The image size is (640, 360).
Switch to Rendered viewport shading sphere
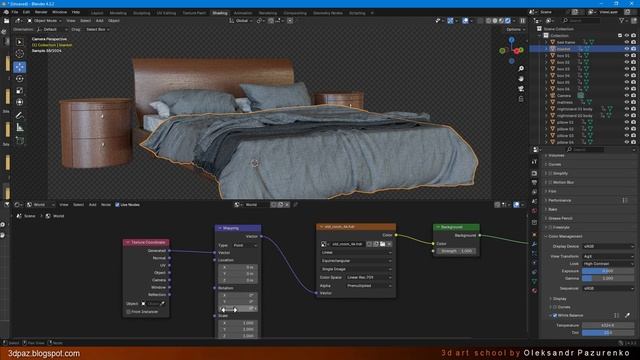click(508, 20)
